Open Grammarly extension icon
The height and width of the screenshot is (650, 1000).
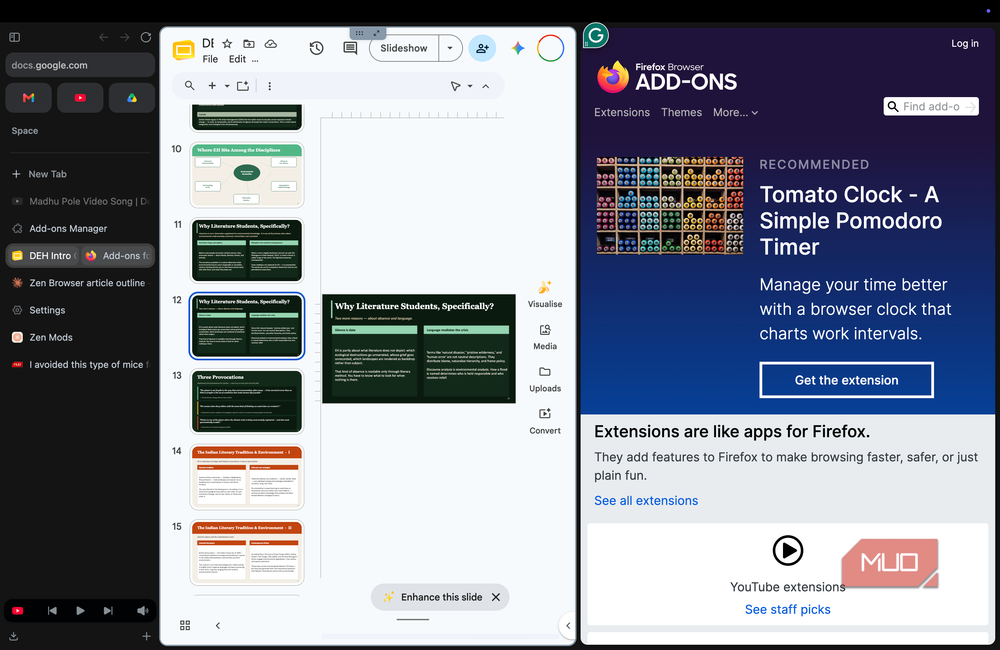596,36
